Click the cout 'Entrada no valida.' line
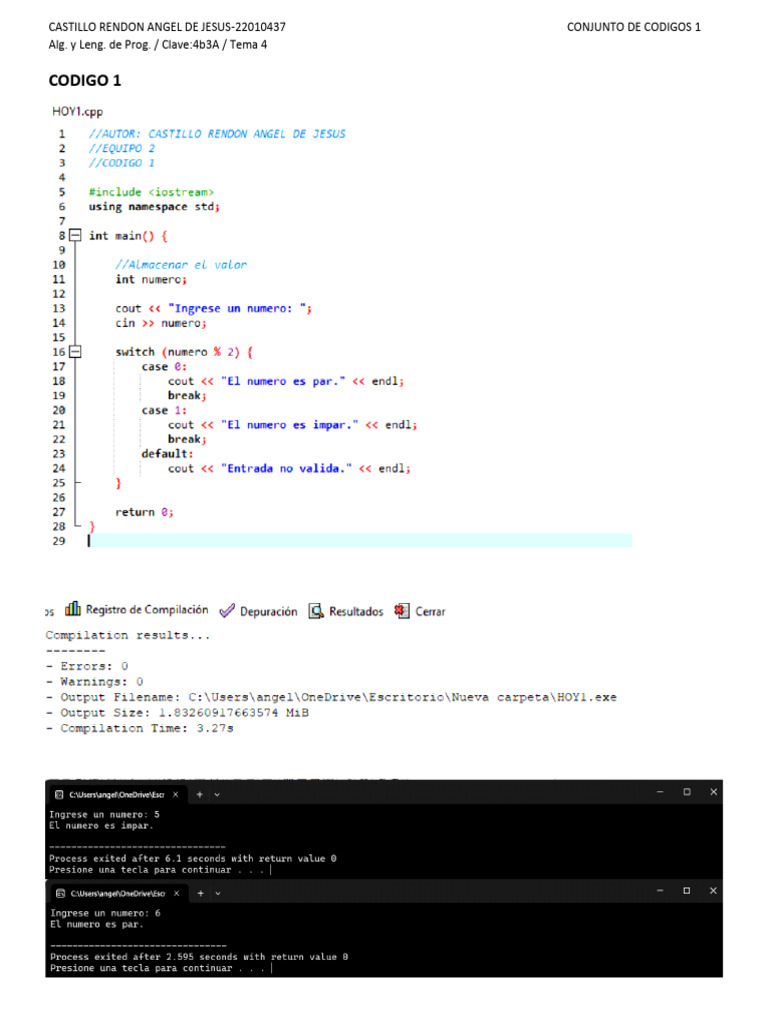The height and width of the screenshot is (1024, 768). click(289, 469)
